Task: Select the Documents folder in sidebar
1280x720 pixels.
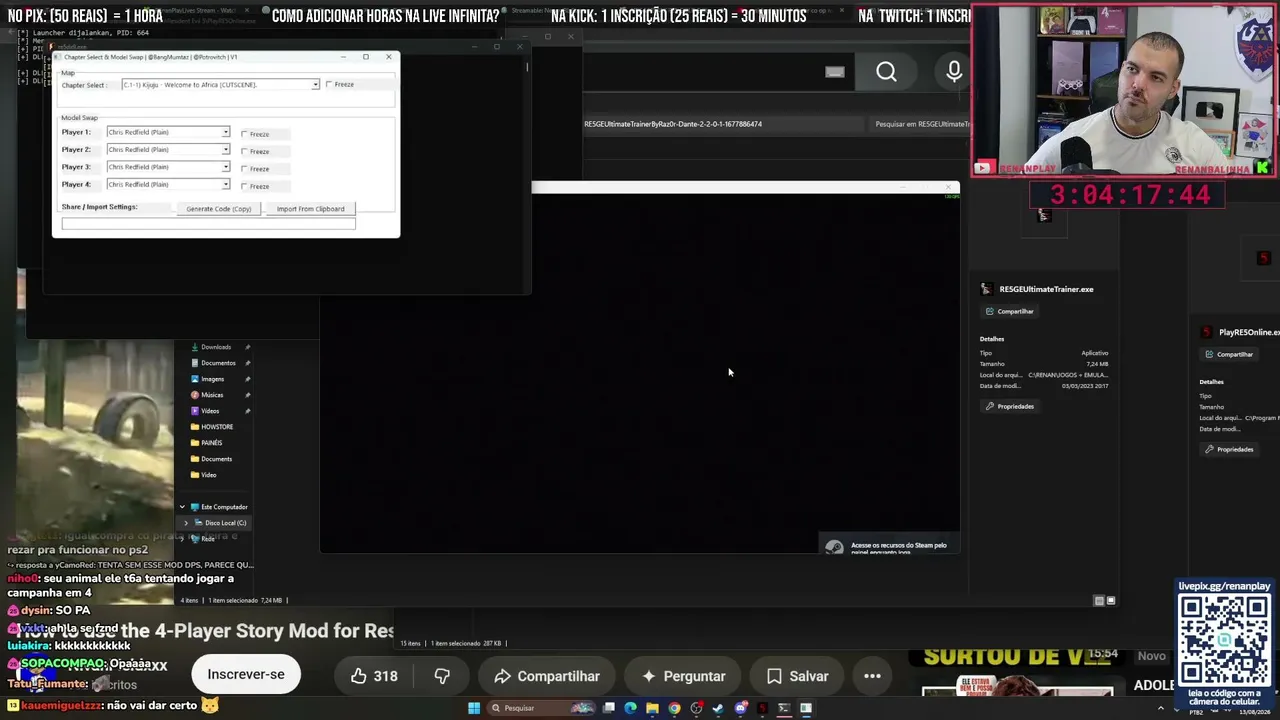Action: point(216,459)
